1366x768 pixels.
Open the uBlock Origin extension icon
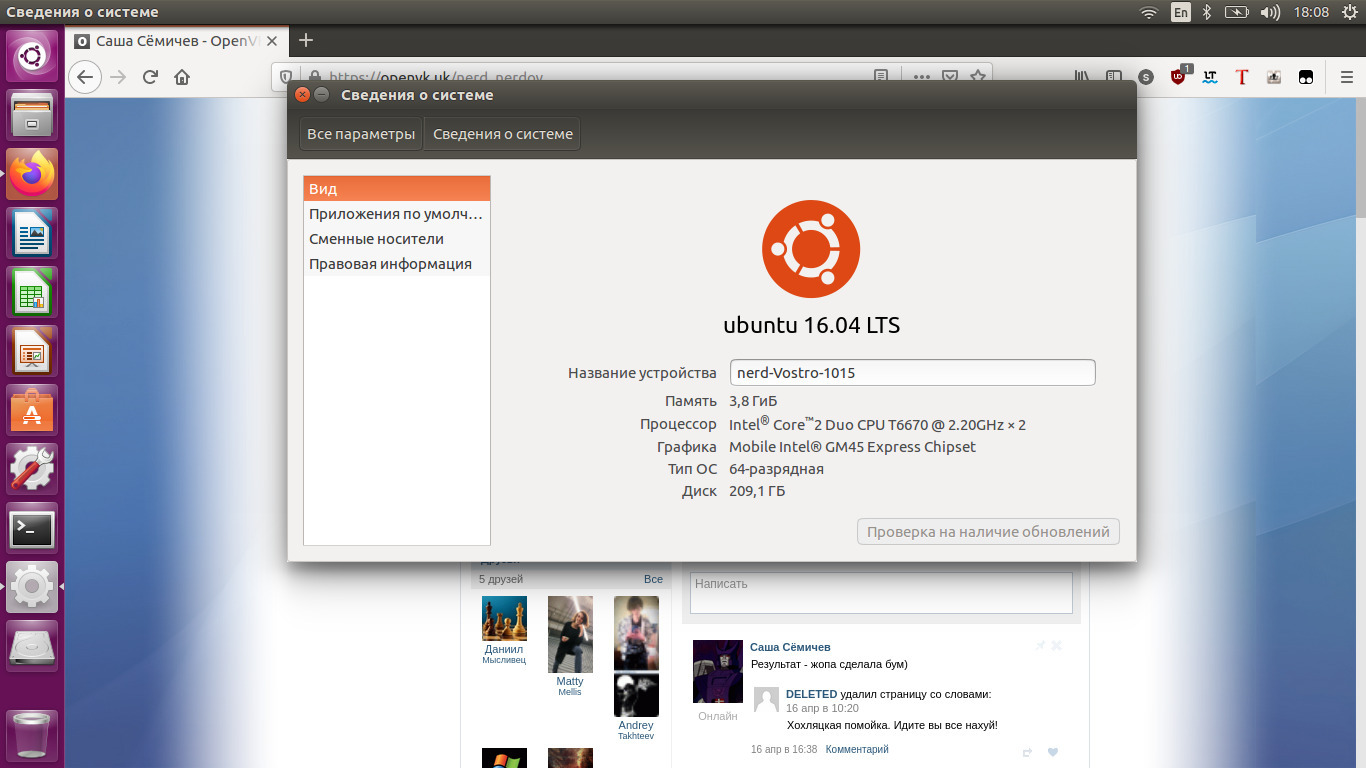click(1179, 77)
